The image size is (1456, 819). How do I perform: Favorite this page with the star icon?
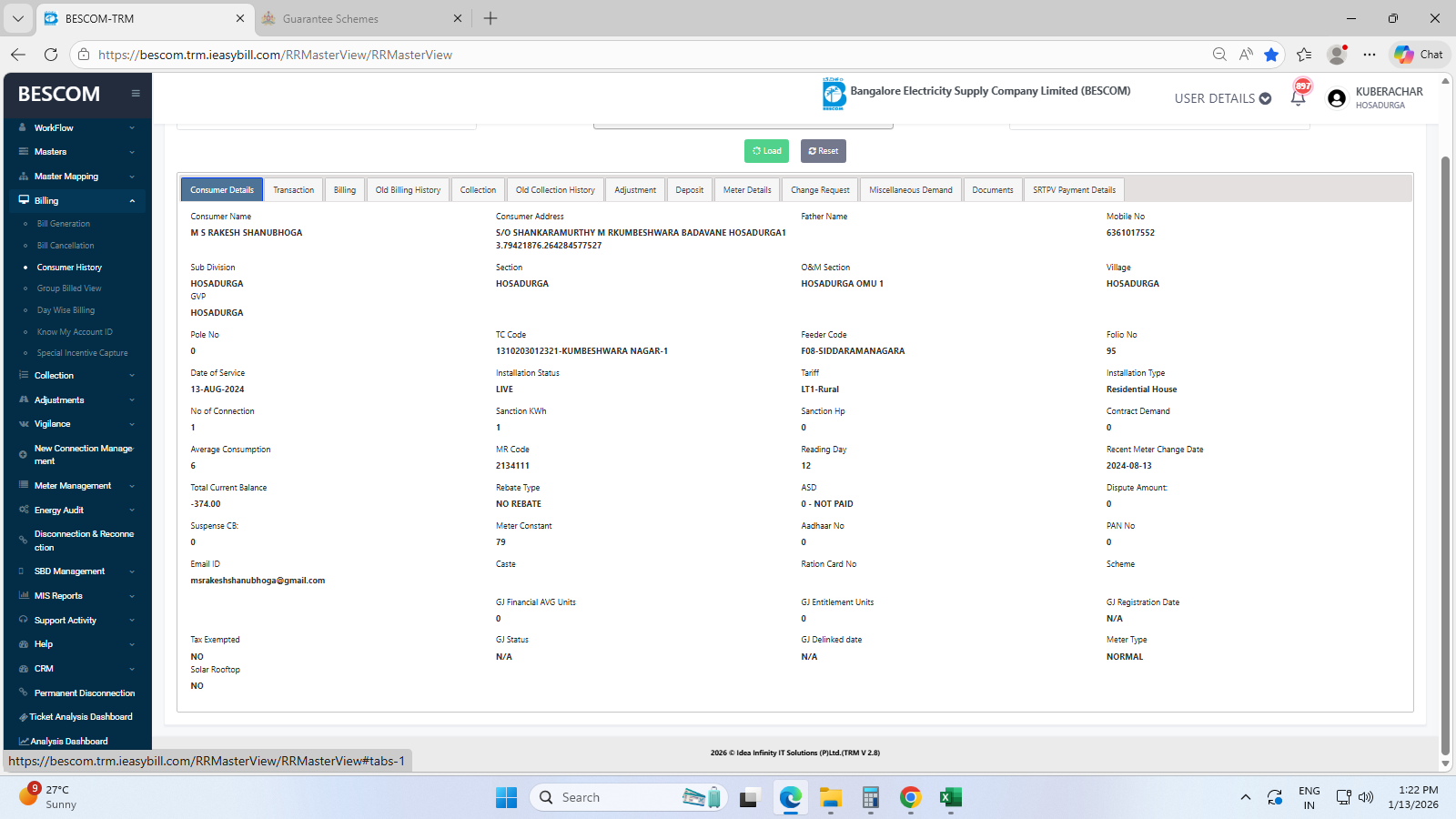tap(1271, 55)
